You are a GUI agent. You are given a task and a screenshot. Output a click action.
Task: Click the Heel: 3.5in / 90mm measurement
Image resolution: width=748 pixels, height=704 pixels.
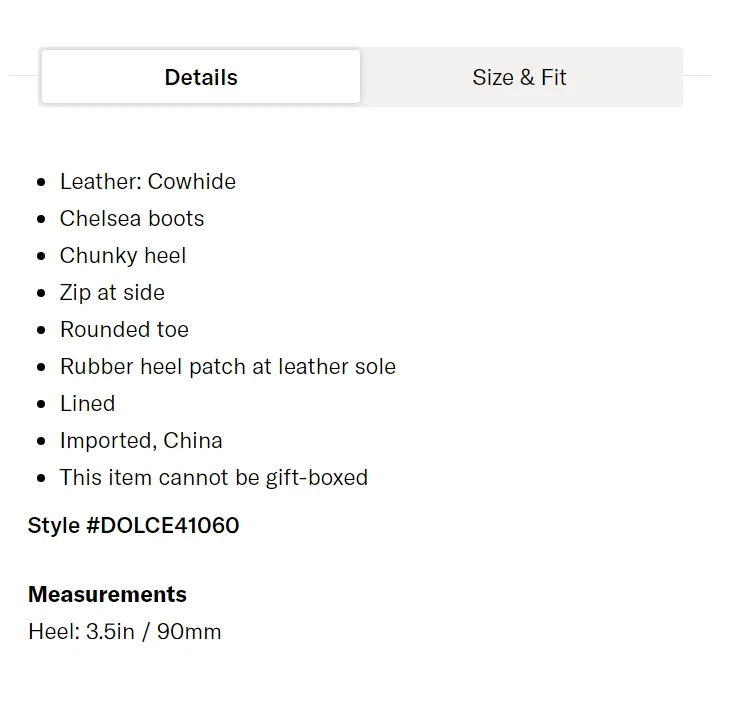tap(125, 632)
